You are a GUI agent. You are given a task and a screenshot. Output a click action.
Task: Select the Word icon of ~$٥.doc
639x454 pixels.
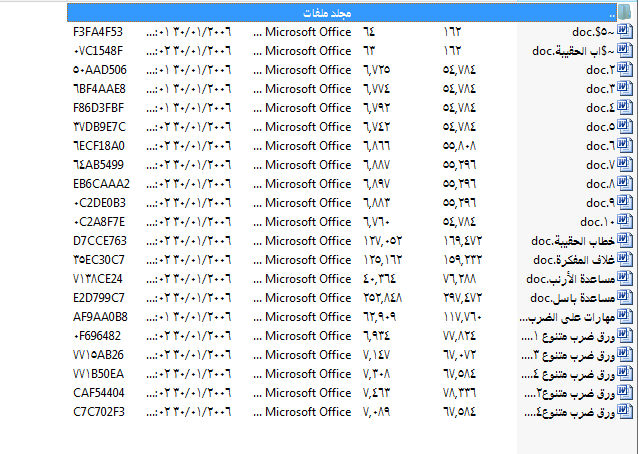(x=625, y=32)
